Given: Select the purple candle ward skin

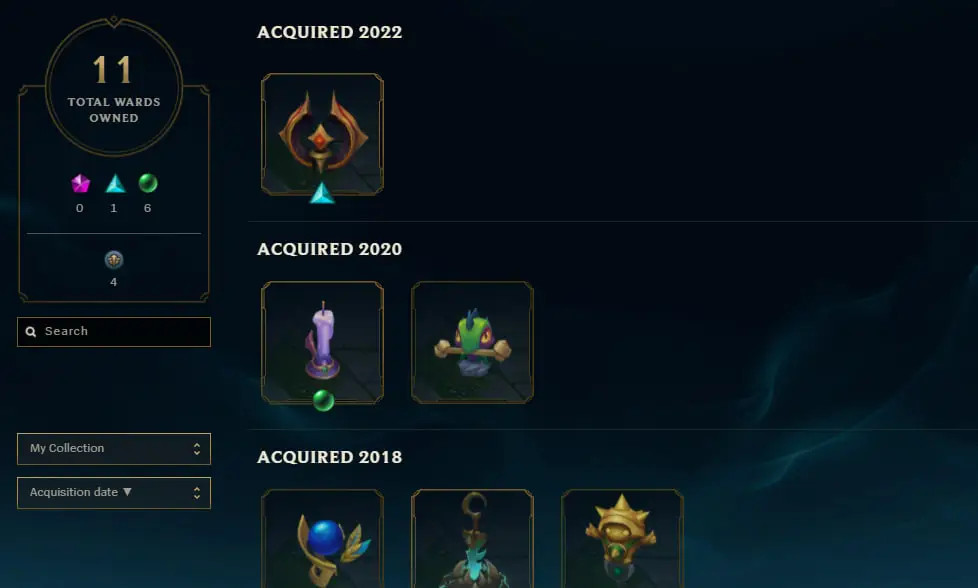Looking at the screenshot, I should click(322, 342).
